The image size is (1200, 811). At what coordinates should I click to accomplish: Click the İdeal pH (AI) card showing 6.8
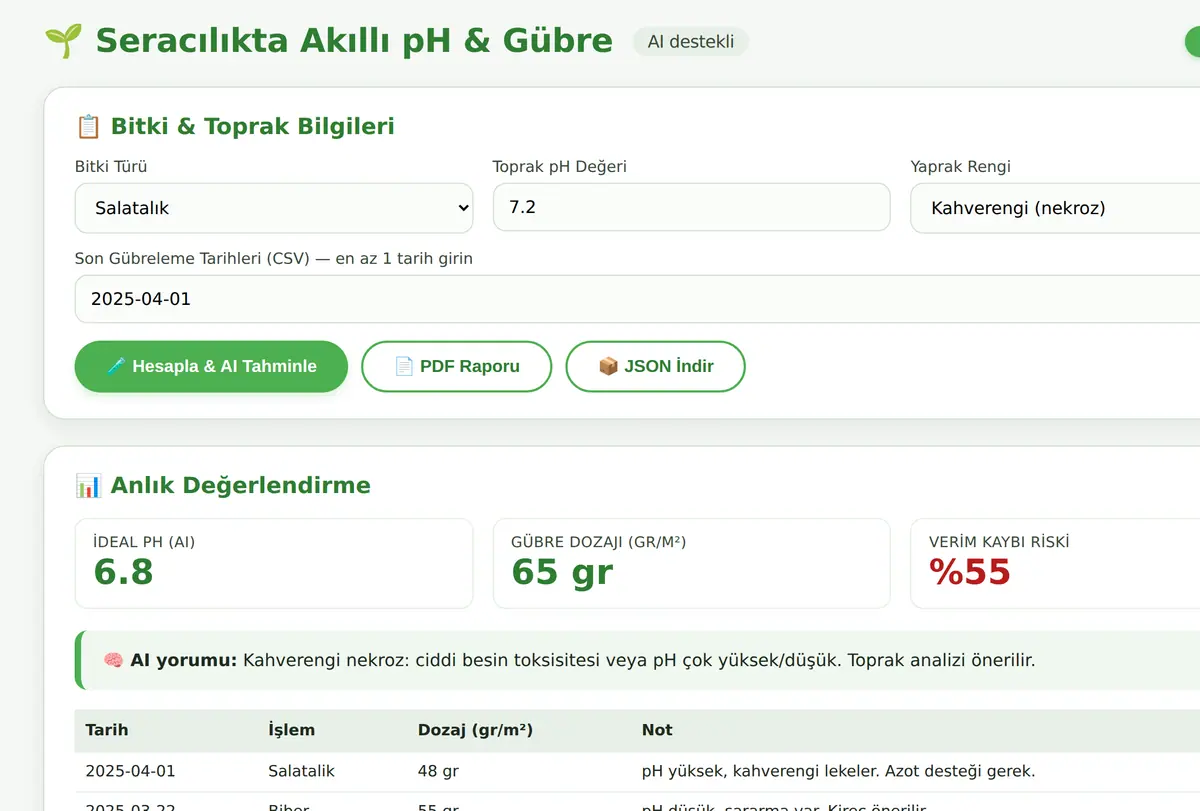(273, 563)
